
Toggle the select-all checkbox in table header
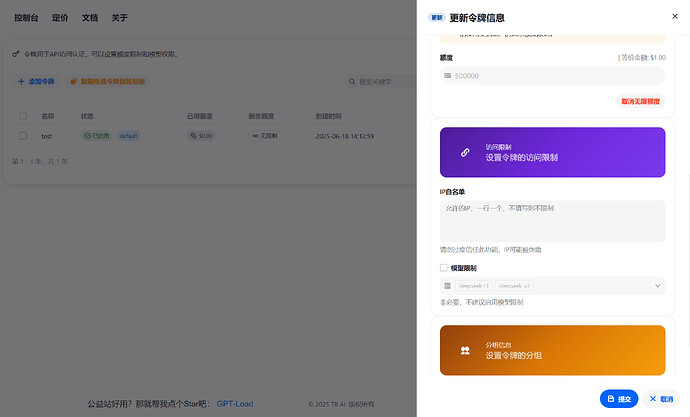pos(23,116)
